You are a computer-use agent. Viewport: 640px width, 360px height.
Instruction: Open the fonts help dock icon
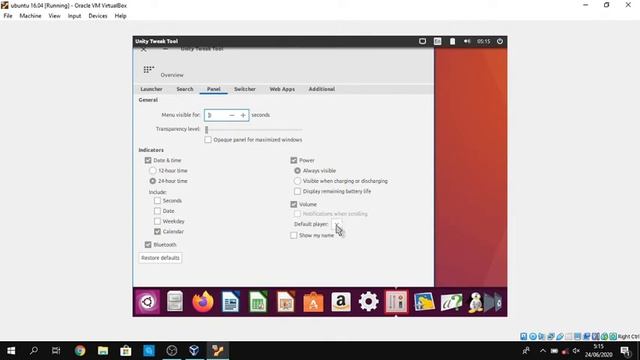pyautogui.click(x=451, y=302)
